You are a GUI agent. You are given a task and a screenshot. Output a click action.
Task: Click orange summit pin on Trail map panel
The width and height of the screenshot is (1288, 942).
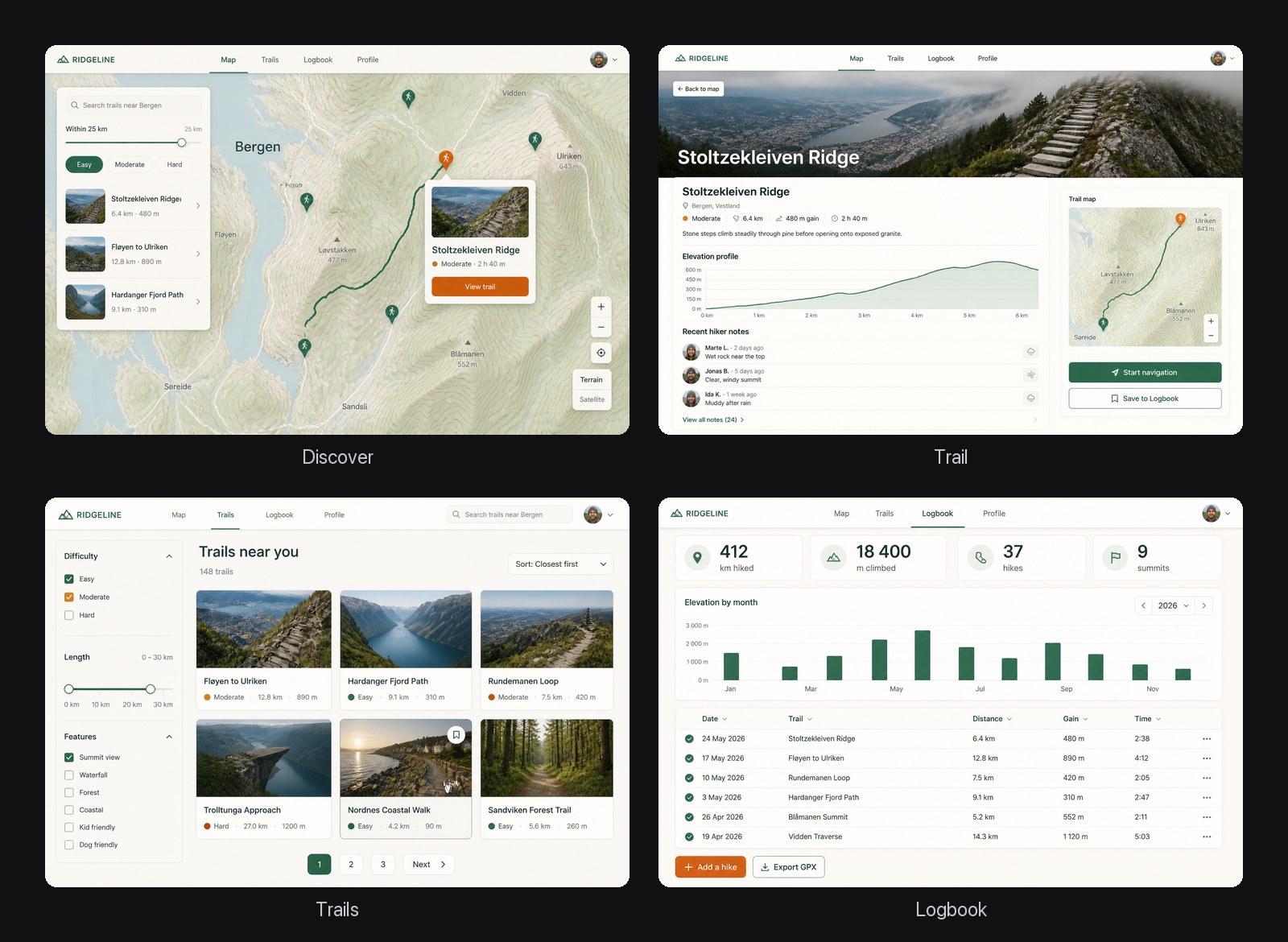pyautogui.click(x=1180, y=219)
